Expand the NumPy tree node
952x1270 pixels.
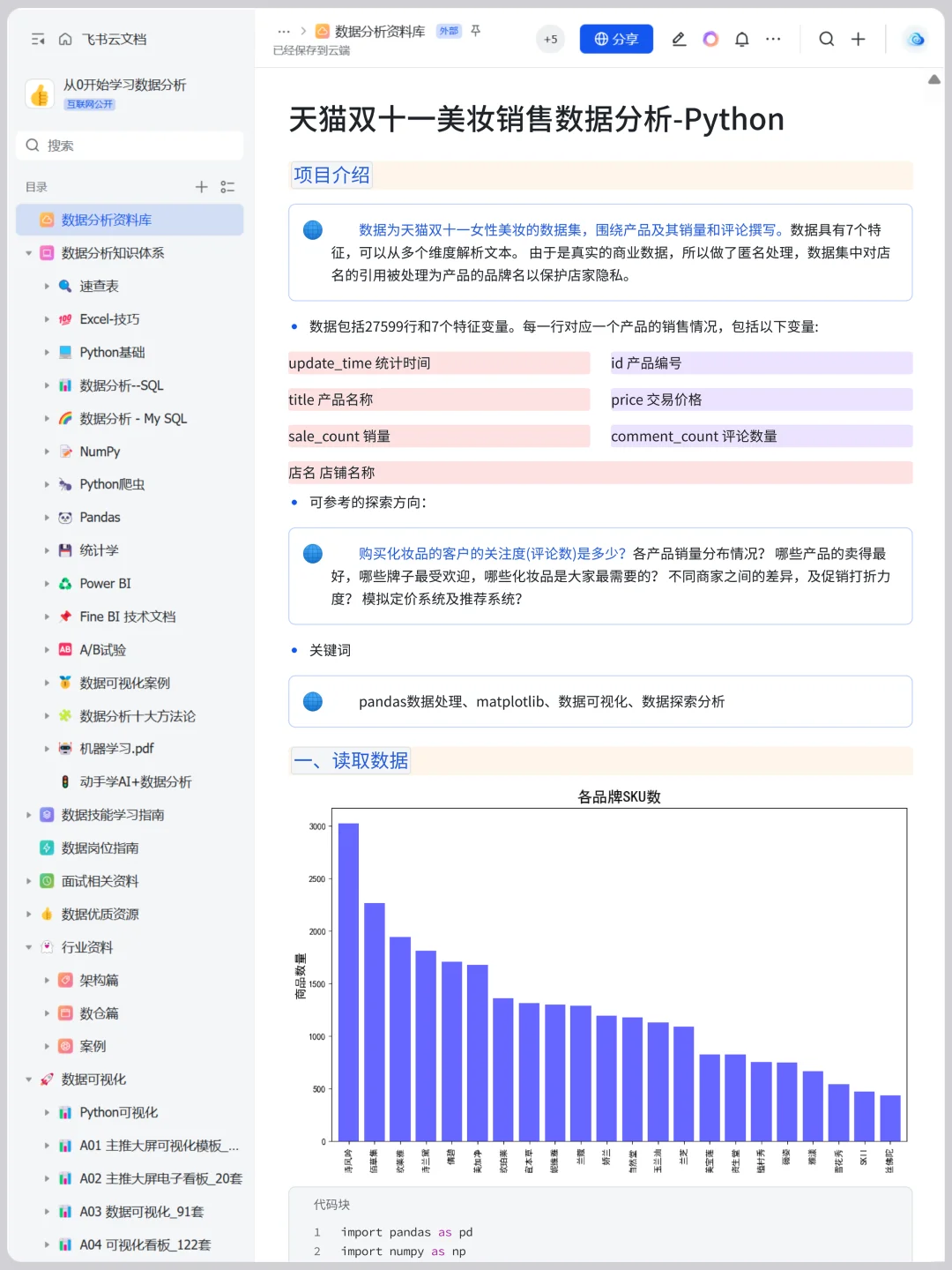pos(47,452)
